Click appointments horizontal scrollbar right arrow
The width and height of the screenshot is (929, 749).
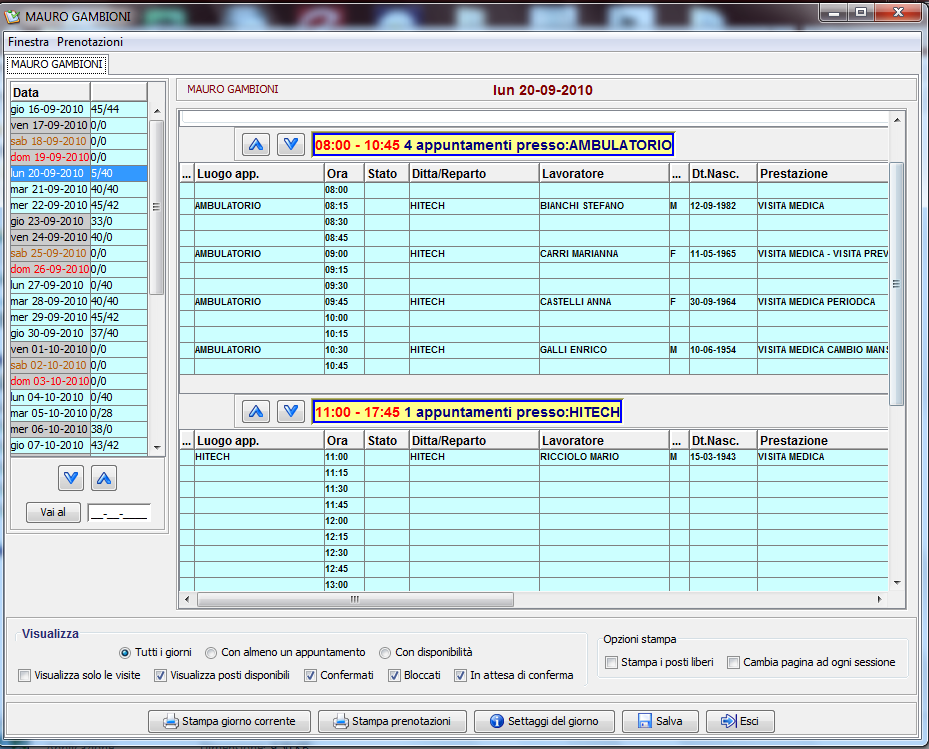[x=879, y=599]
